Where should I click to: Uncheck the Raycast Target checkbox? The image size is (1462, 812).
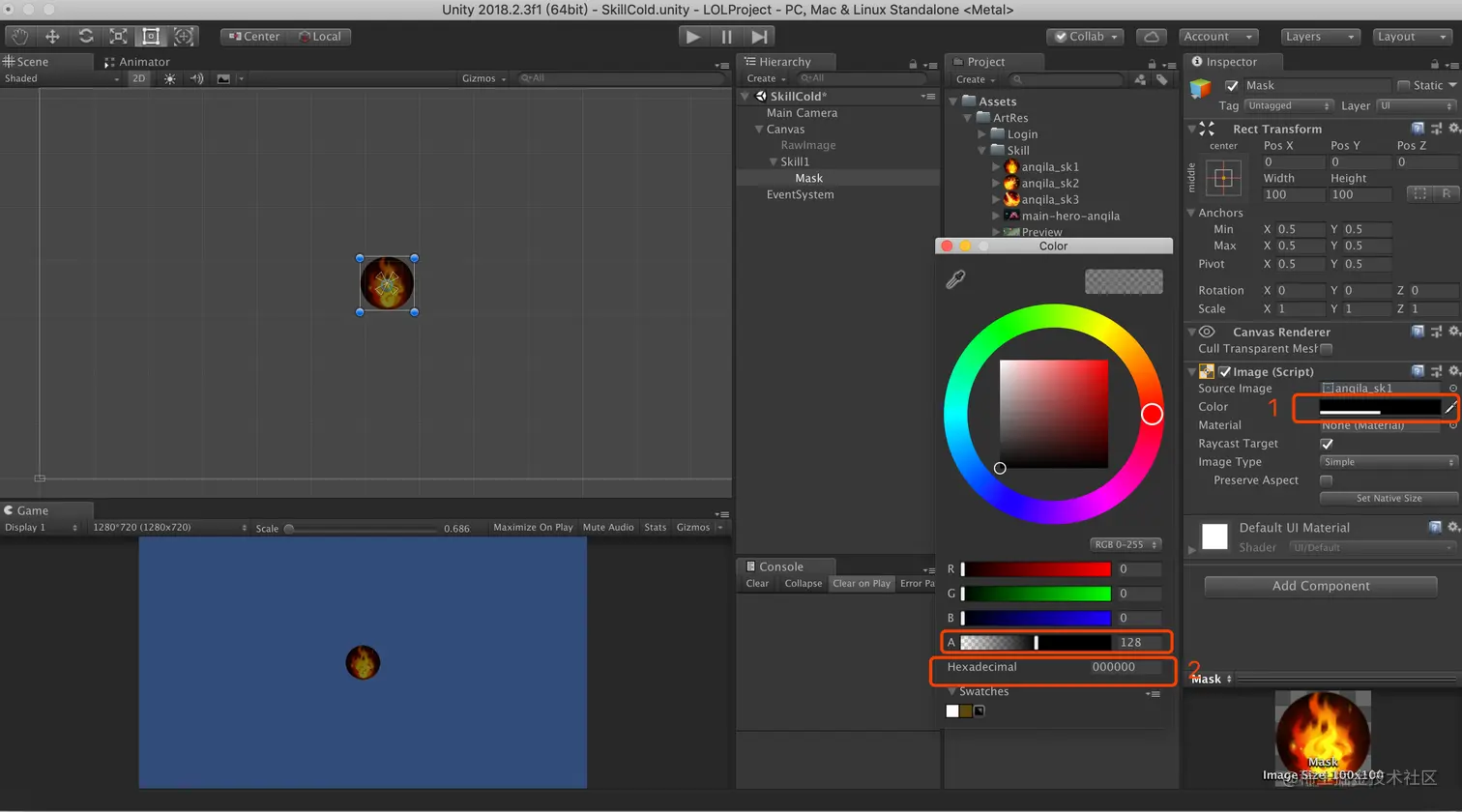coord(1327,444)
